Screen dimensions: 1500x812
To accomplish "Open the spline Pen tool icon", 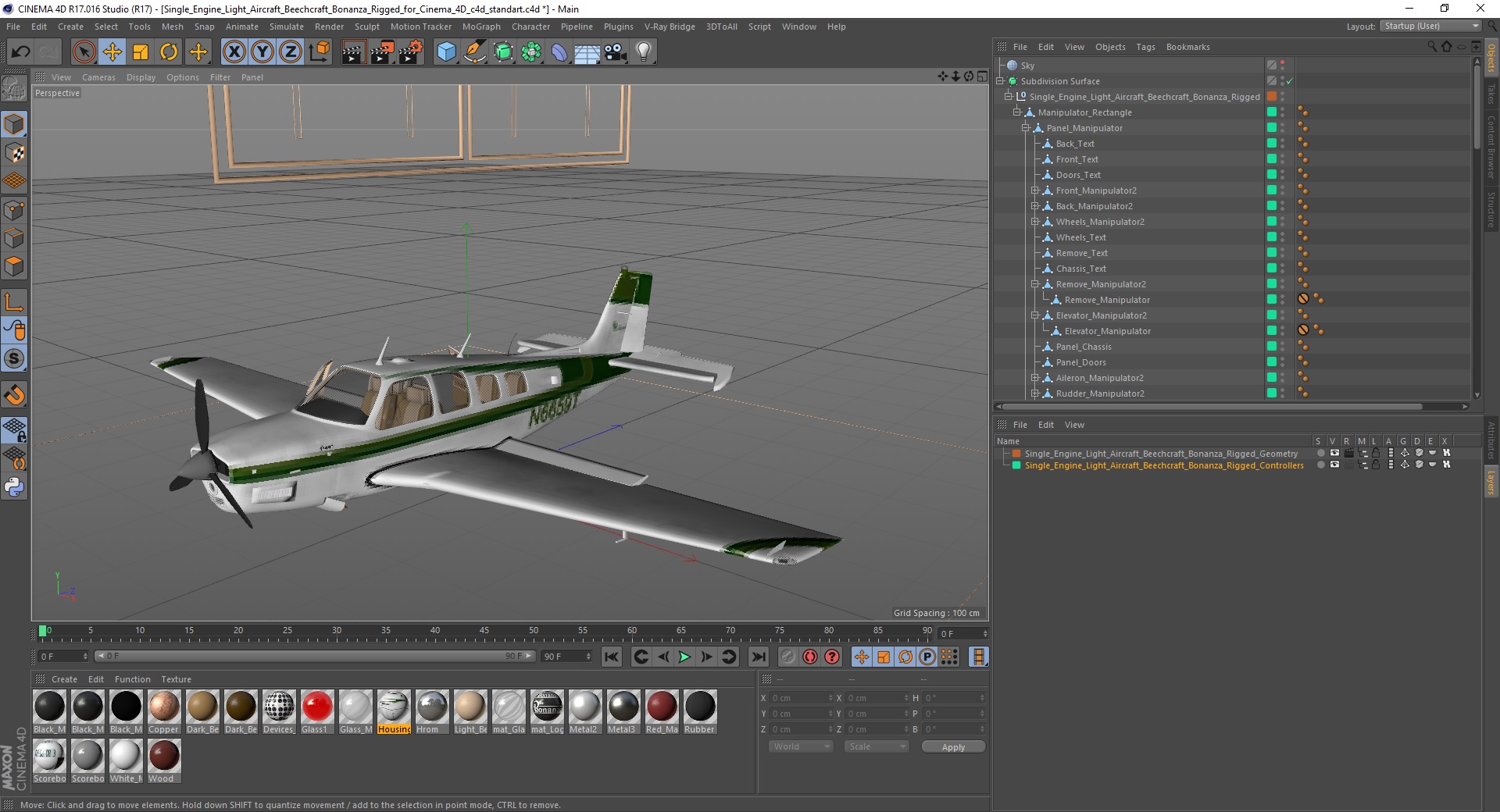I will 474,52.
